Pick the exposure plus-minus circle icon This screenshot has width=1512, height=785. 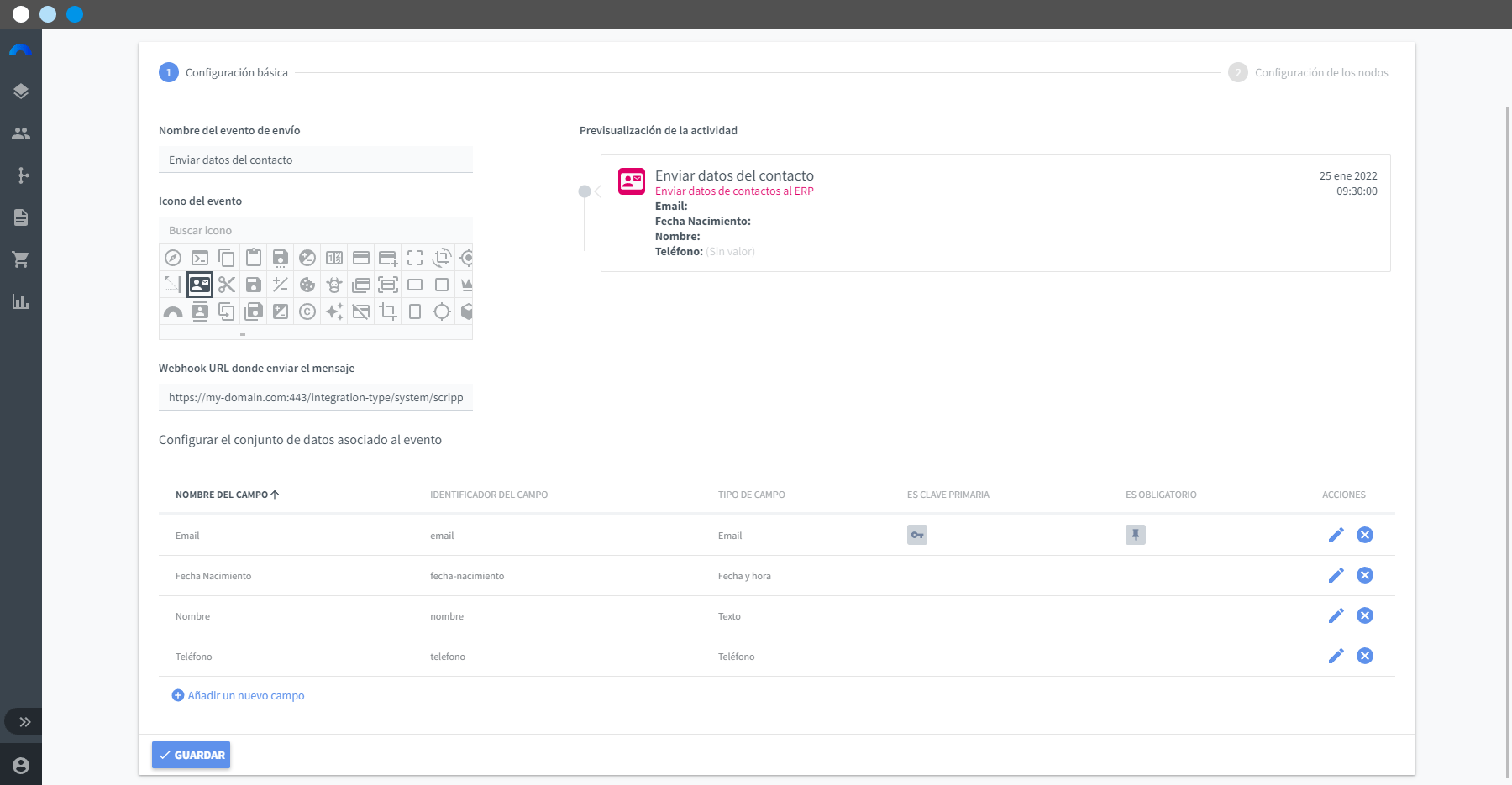tap(307, 258)
